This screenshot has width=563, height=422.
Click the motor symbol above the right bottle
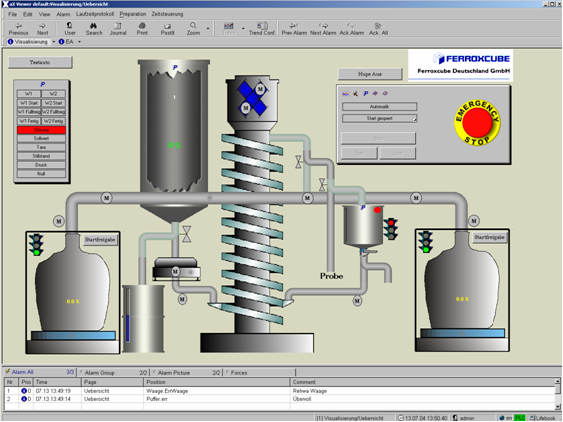click(474, 221)
